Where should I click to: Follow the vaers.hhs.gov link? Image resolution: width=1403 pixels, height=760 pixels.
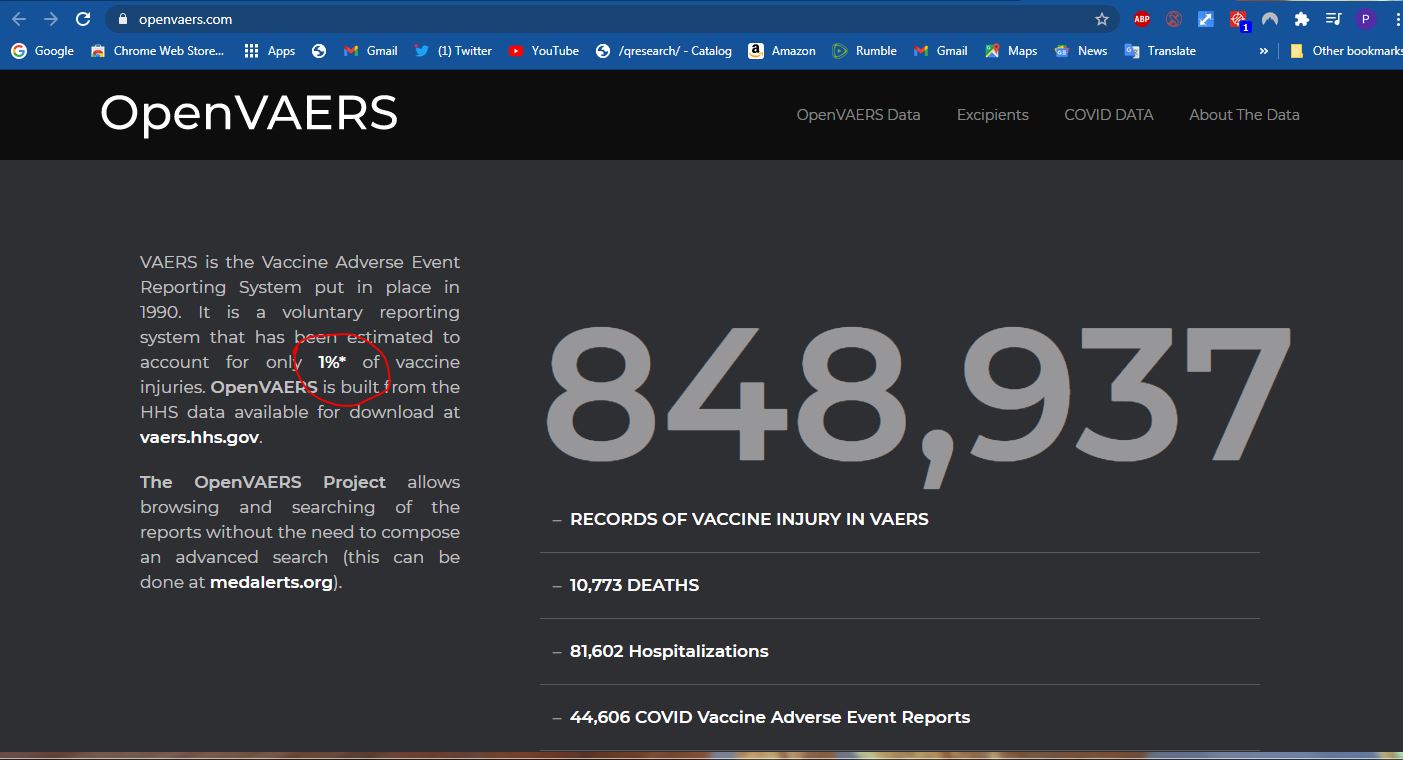199,437
